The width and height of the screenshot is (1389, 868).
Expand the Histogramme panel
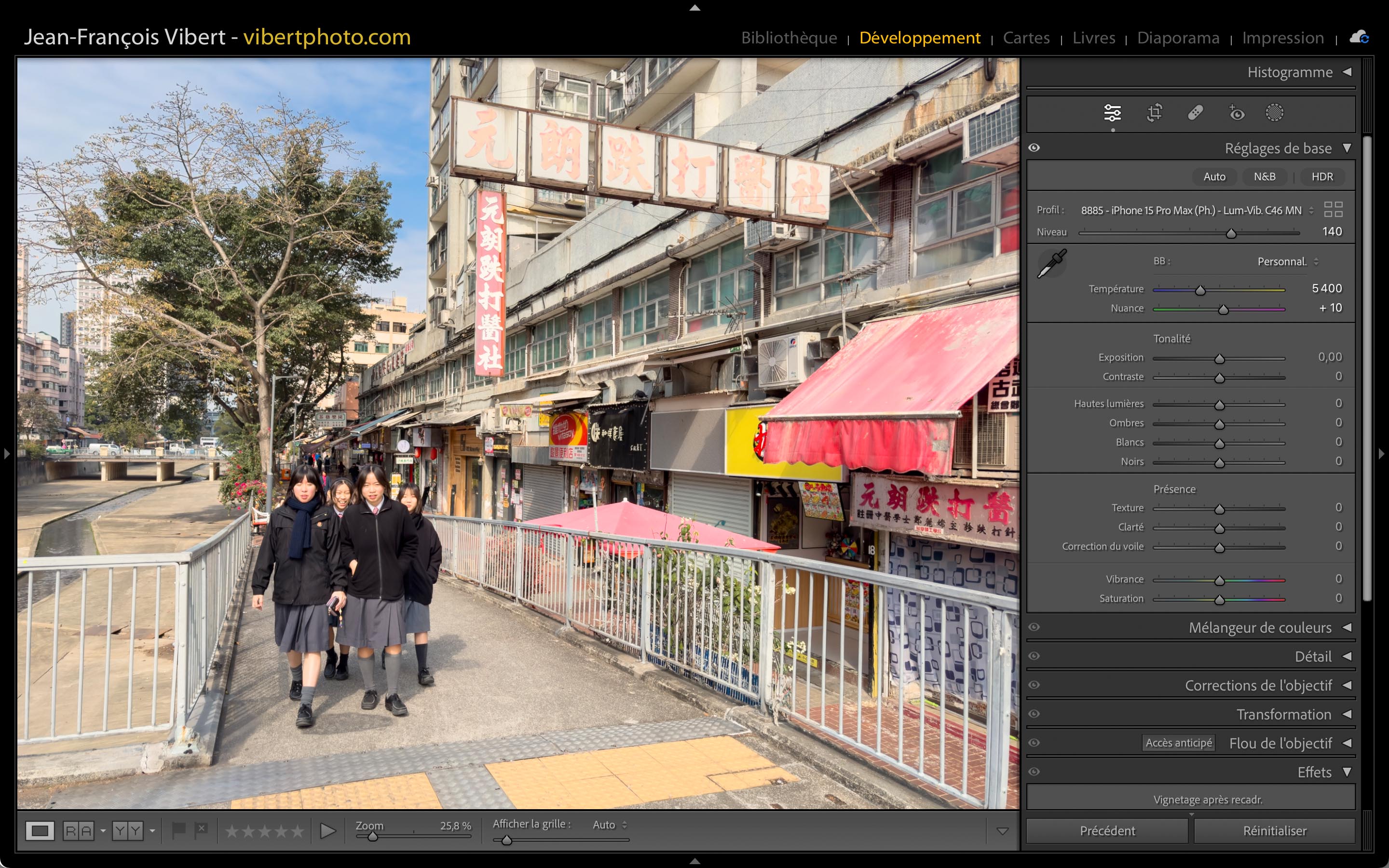(x=1347, y=72)
